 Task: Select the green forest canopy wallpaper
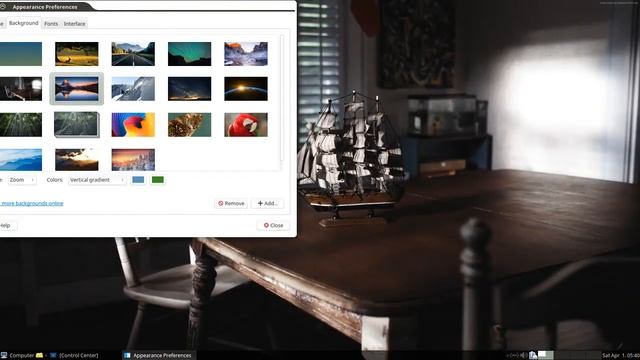pos(20,124)
